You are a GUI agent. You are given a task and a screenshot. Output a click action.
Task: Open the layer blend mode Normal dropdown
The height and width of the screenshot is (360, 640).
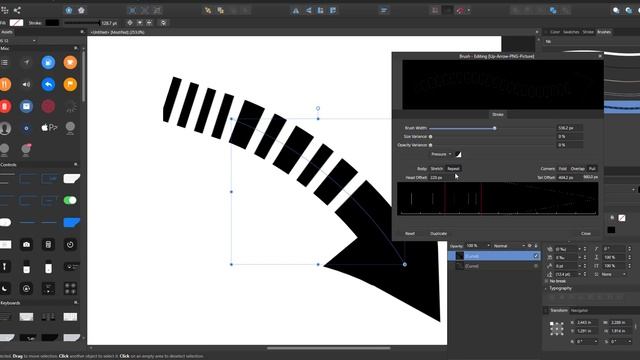pyautogui.click(x=509, y=246)
